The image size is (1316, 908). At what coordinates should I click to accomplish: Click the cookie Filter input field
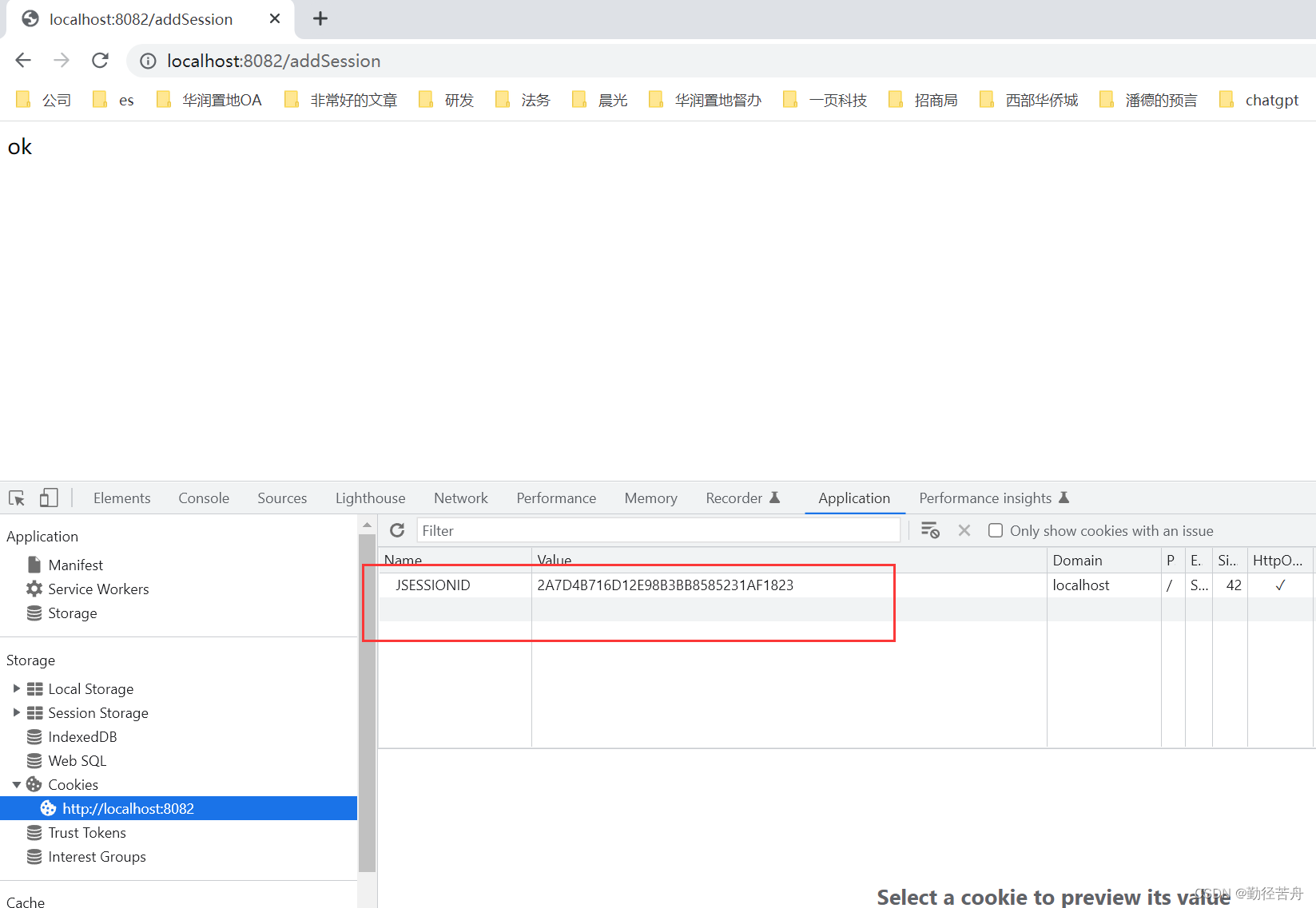coord(658,530)
